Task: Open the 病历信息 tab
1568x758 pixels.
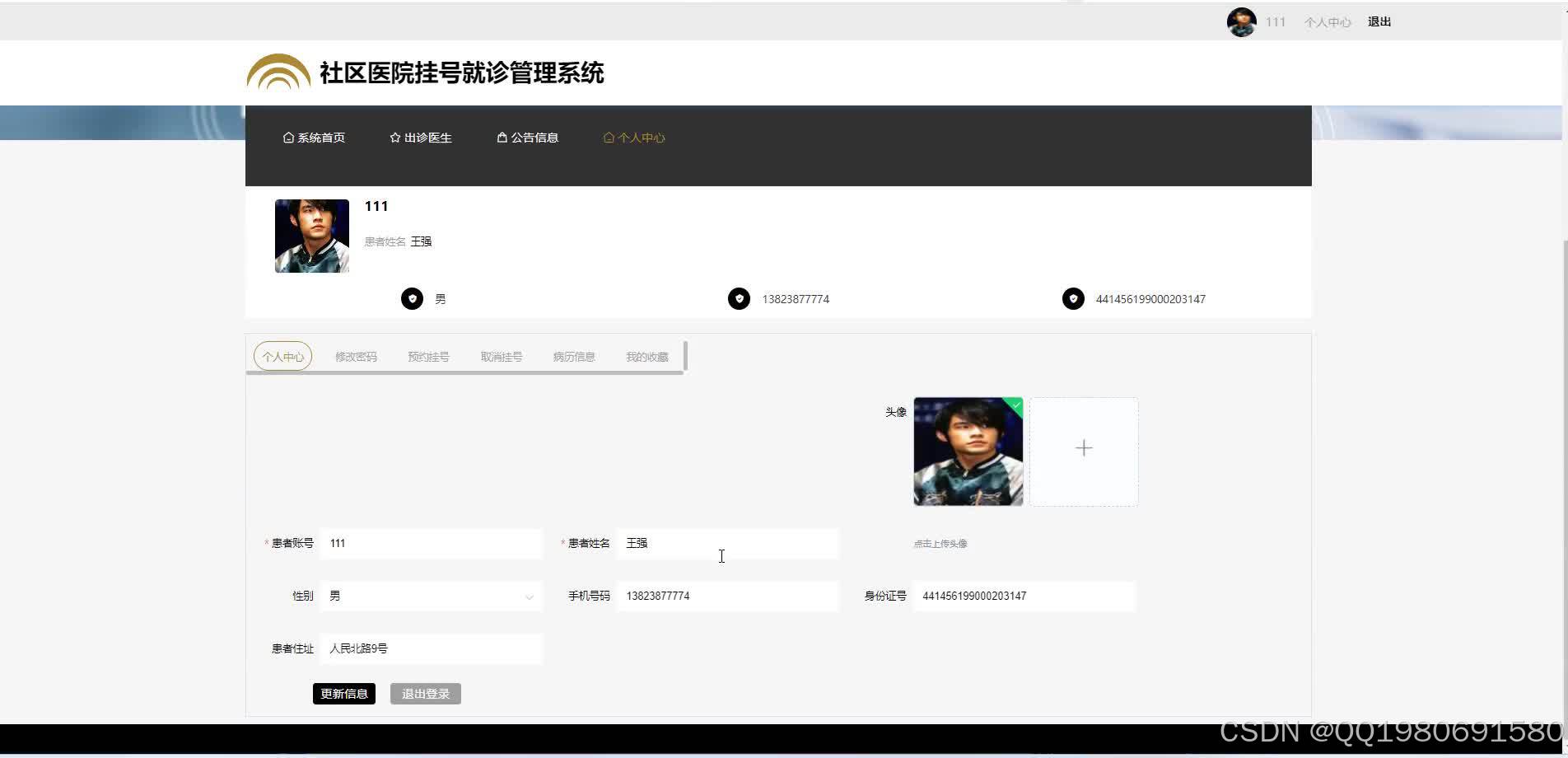Action: [x=573, y=356]
